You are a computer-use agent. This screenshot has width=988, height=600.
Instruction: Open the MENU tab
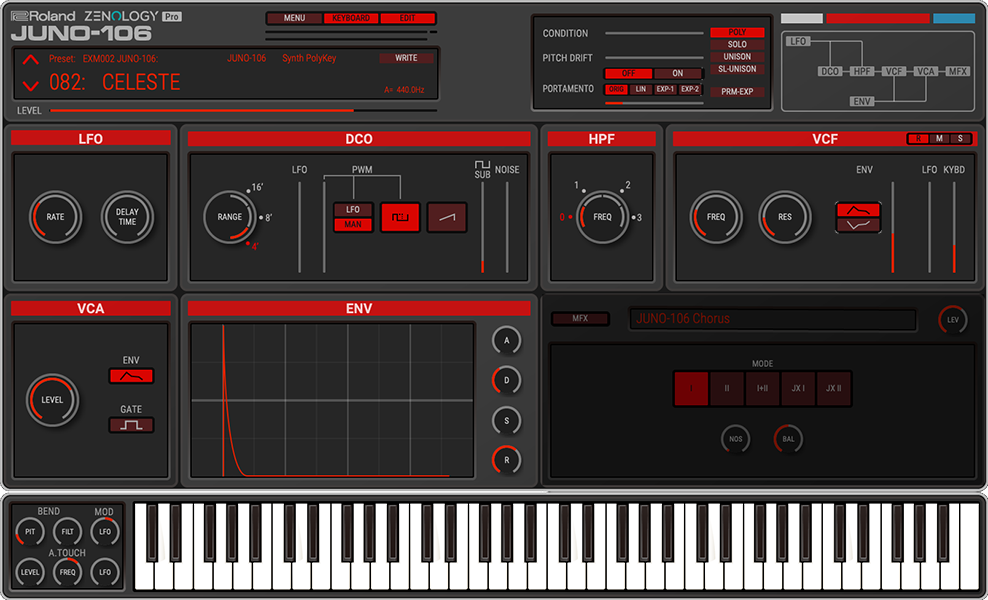coord(294,18)
